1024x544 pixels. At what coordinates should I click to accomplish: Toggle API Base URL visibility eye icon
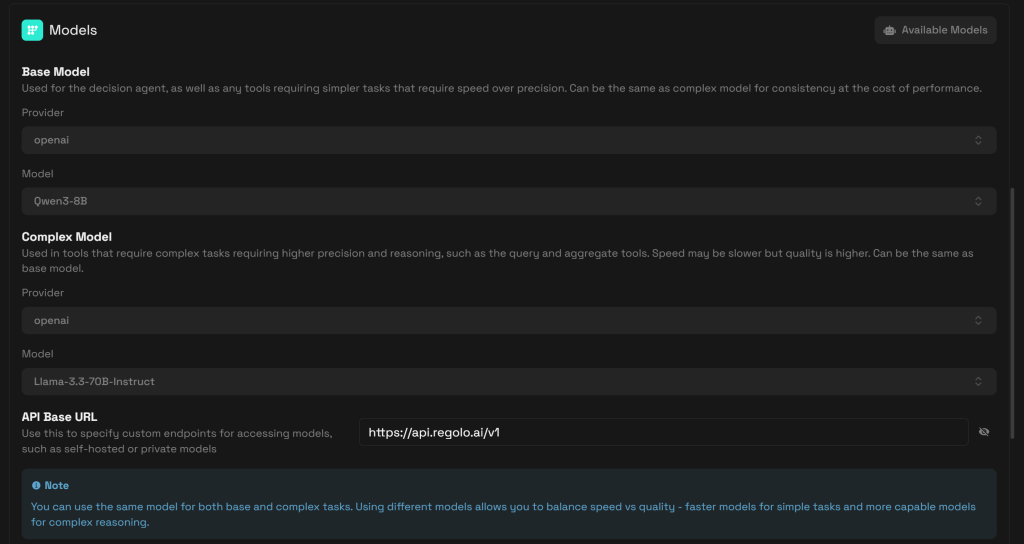pyautogui.click(x=984, y=432)
